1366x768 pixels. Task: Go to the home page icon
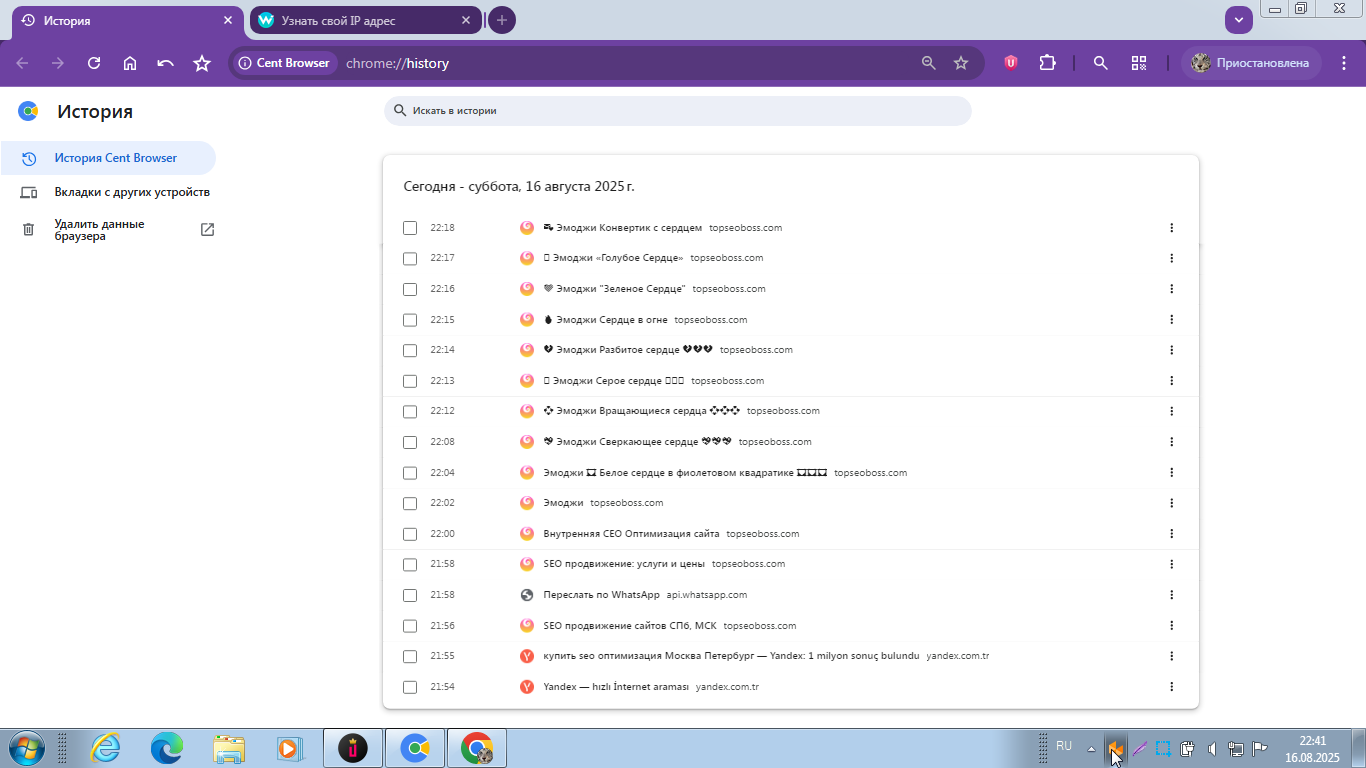[x=130, y=63]
